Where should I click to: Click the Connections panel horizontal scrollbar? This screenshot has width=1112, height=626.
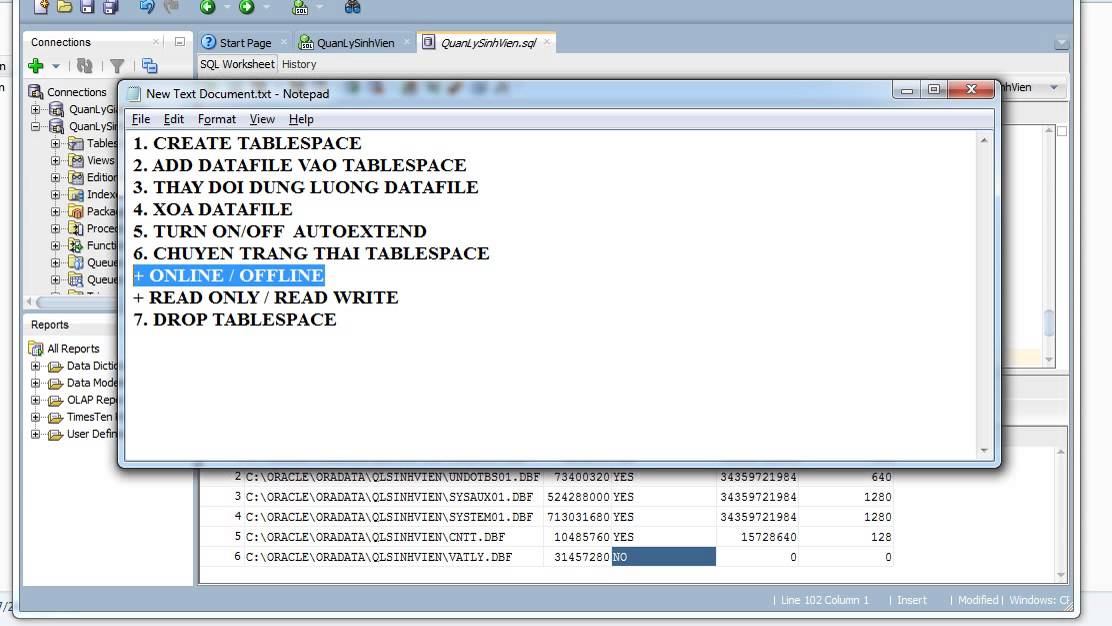[x=76, y=303]
